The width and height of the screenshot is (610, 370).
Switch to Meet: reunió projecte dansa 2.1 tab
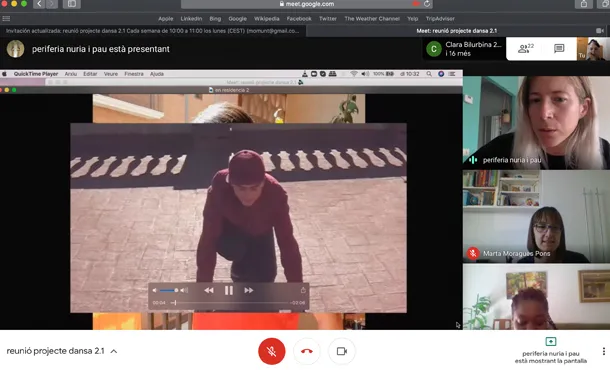tap(458, 31)
